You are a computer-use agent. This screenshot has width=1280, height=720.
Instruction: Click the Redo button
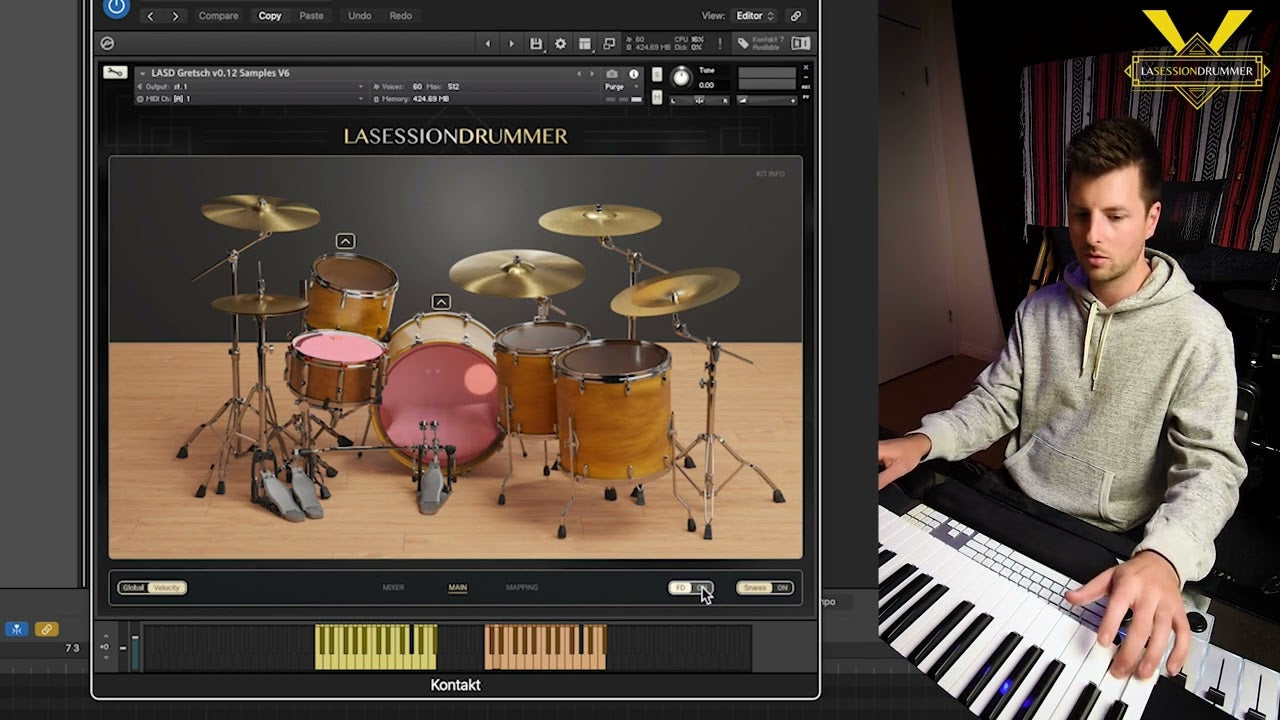pos(400,16)
